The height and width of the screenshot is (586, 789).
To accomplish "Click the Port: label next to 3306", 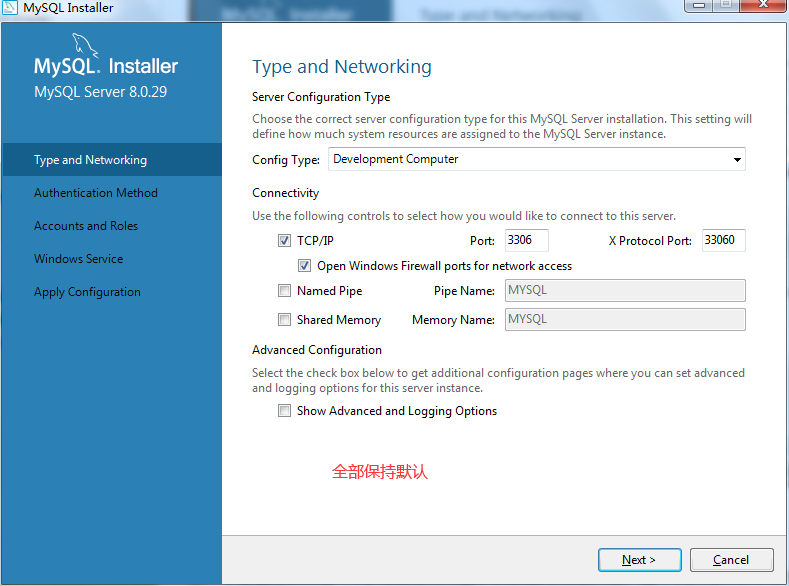I will (482, 241).
